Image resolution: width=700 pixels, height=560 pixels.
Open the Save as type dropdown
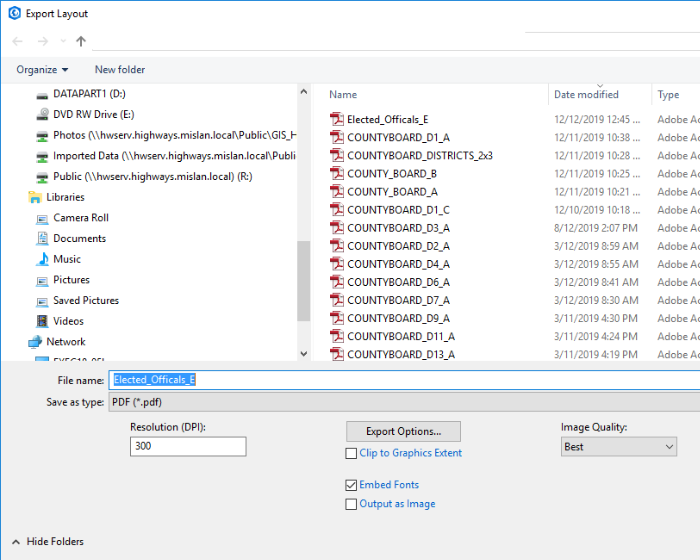[404, 402]
